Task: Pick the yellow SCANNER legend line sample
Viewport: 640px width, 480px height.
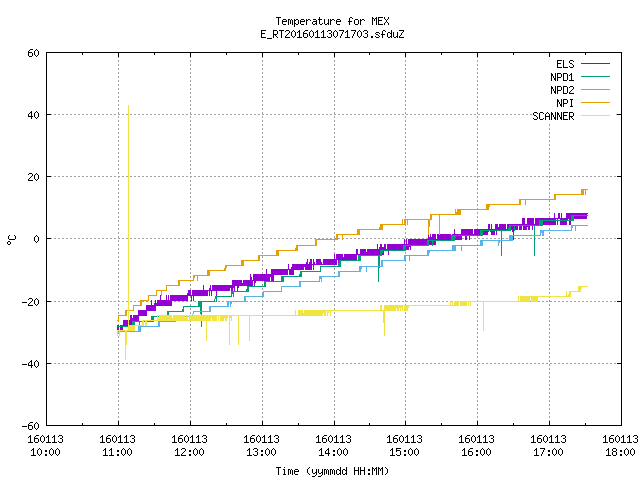Action: point(595,116)
